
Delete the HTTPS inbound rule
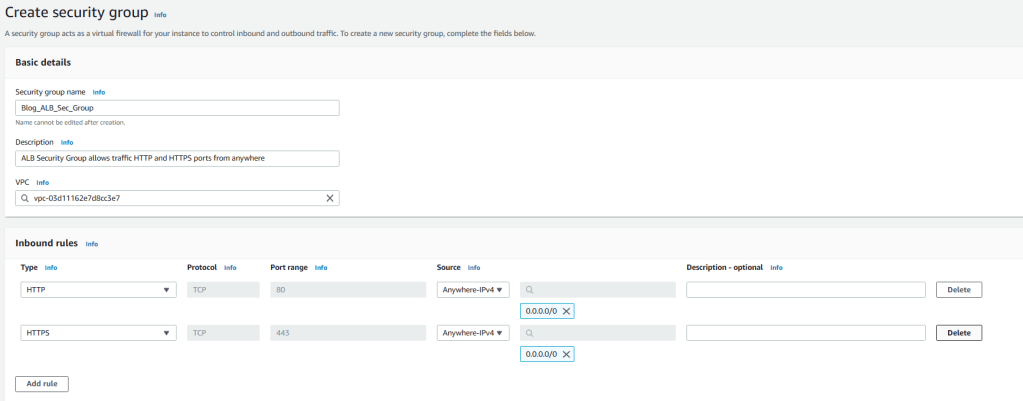click(959, 333)
